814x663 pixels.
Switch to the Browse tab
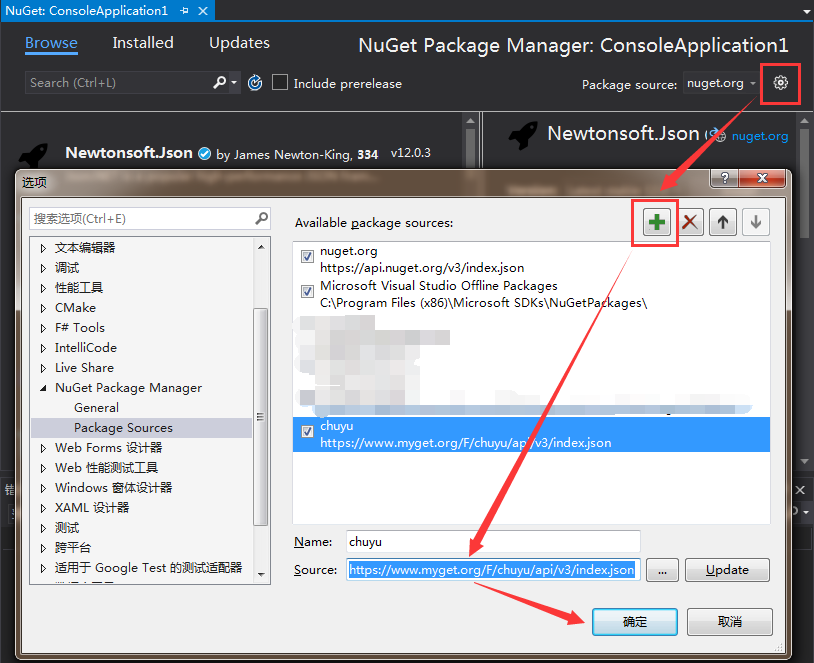51,43
